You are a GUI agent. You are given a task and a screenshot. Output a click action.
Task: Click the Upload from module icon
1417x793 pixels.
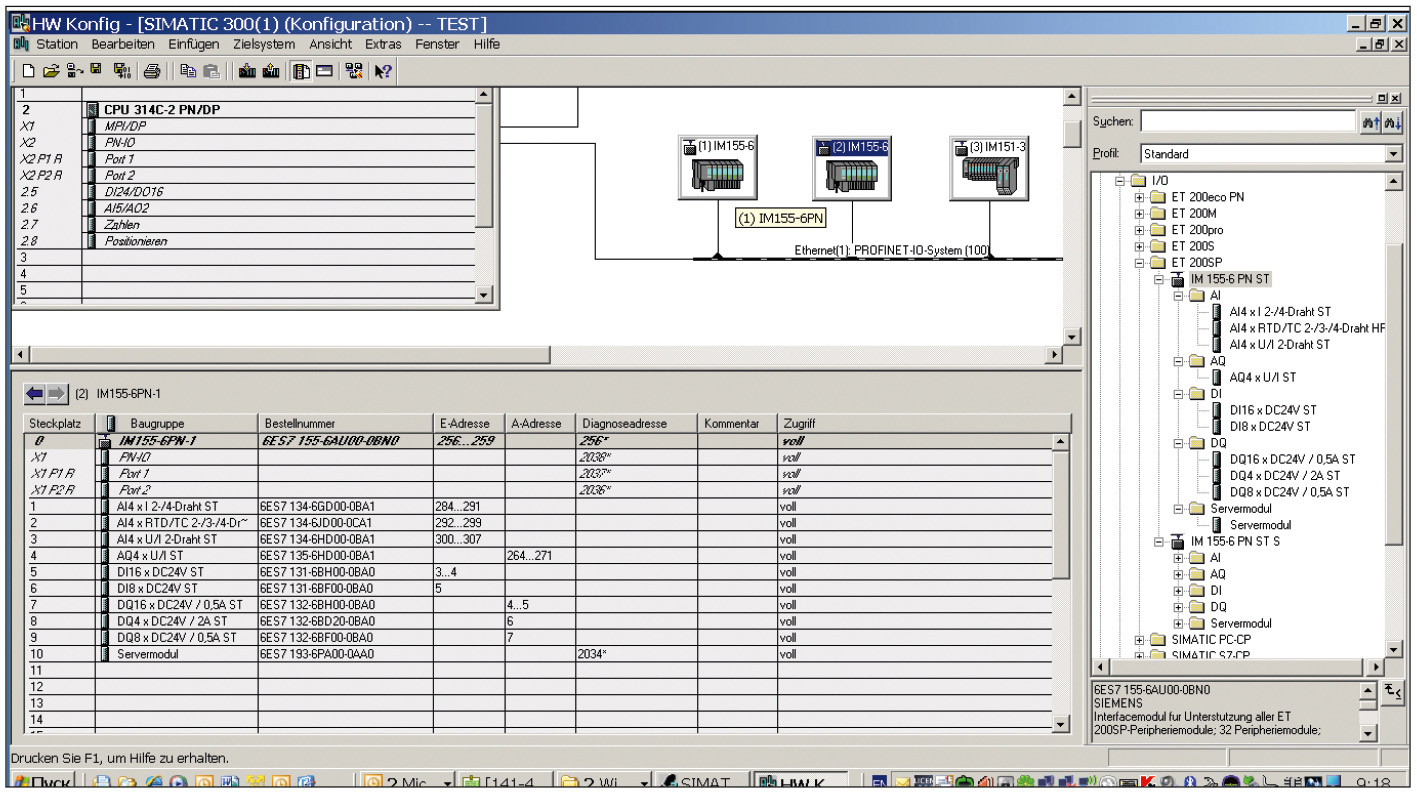click(x=270, y=70)
